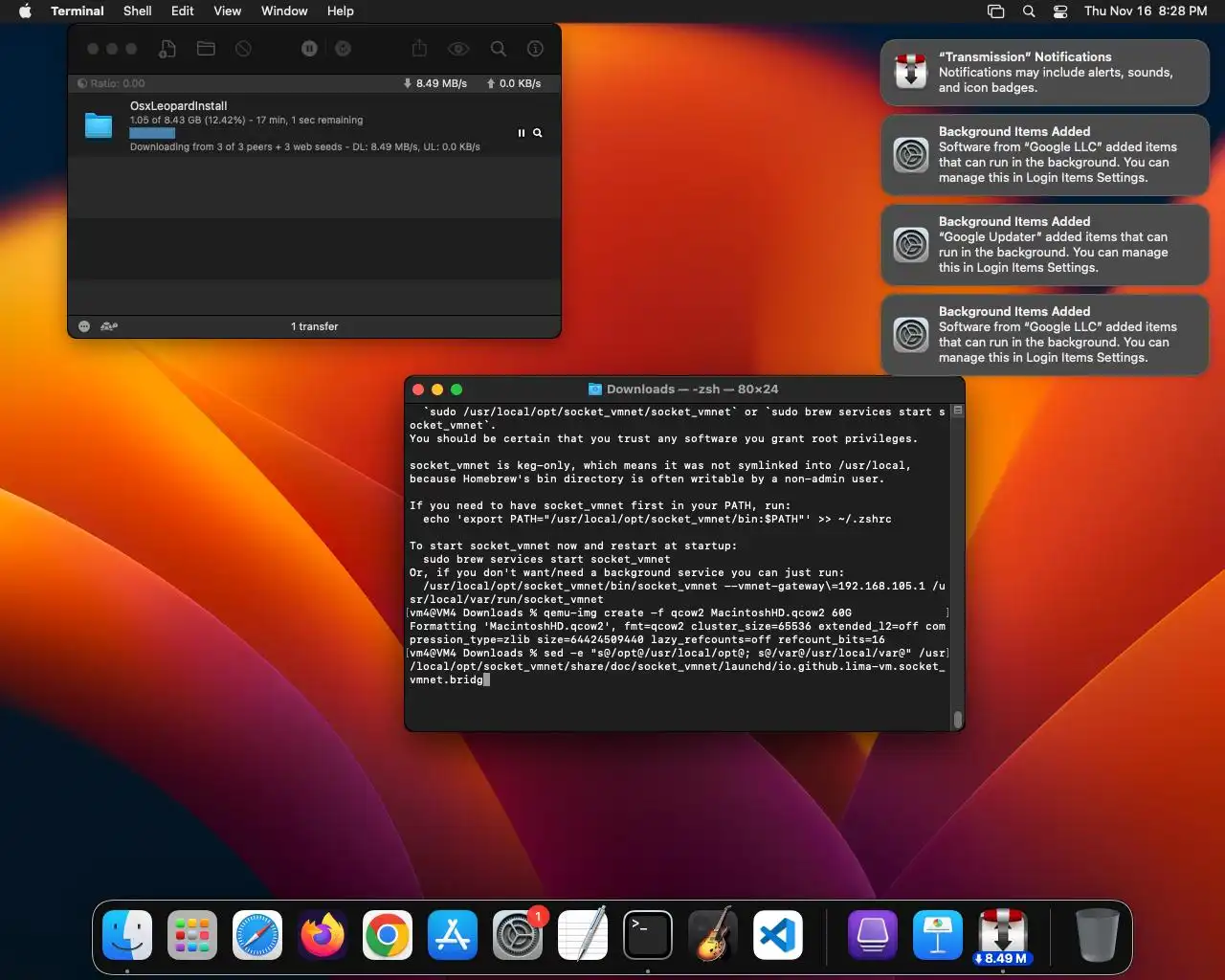1225x980 pixels.
Task: Pause all transfers in Transmission toolbar
Action: (309, 49)
